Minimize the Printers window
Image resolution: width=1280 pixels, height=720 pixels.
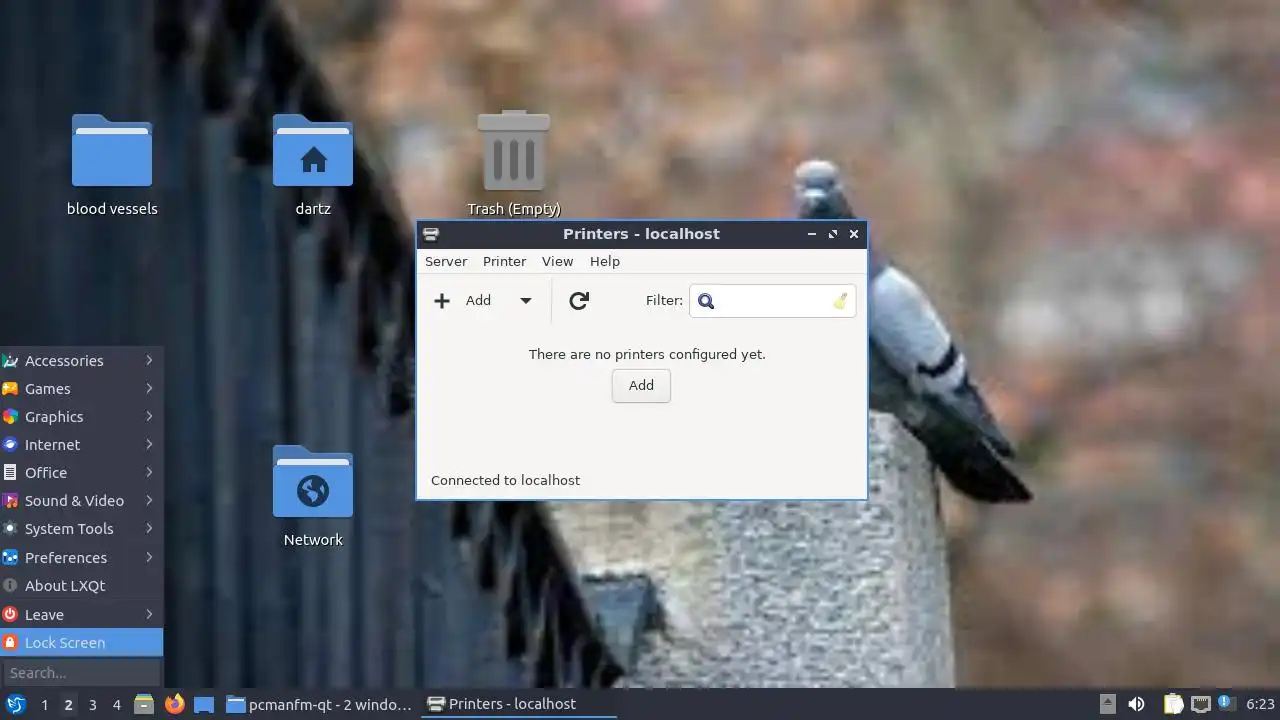tap(812, 234)
